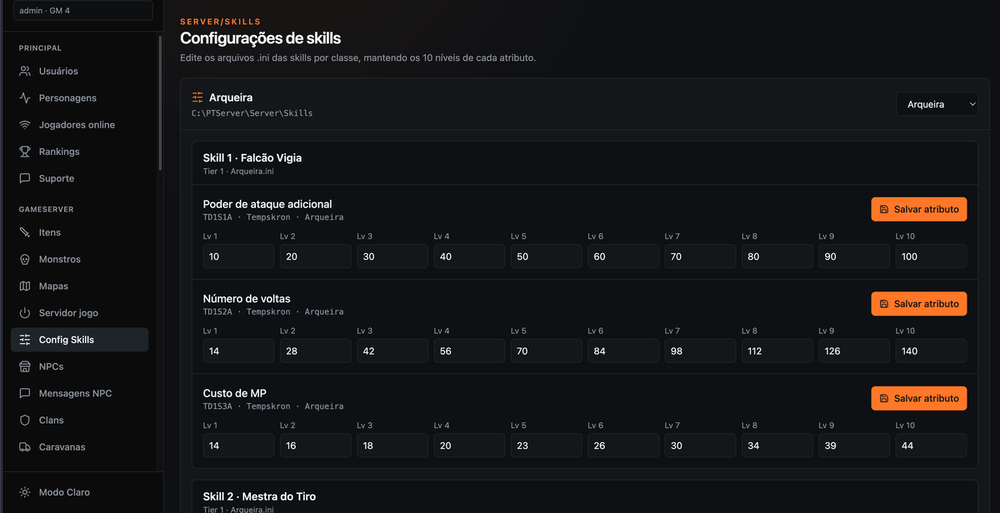Save the Custo de MP attribute

click(919, 398)
